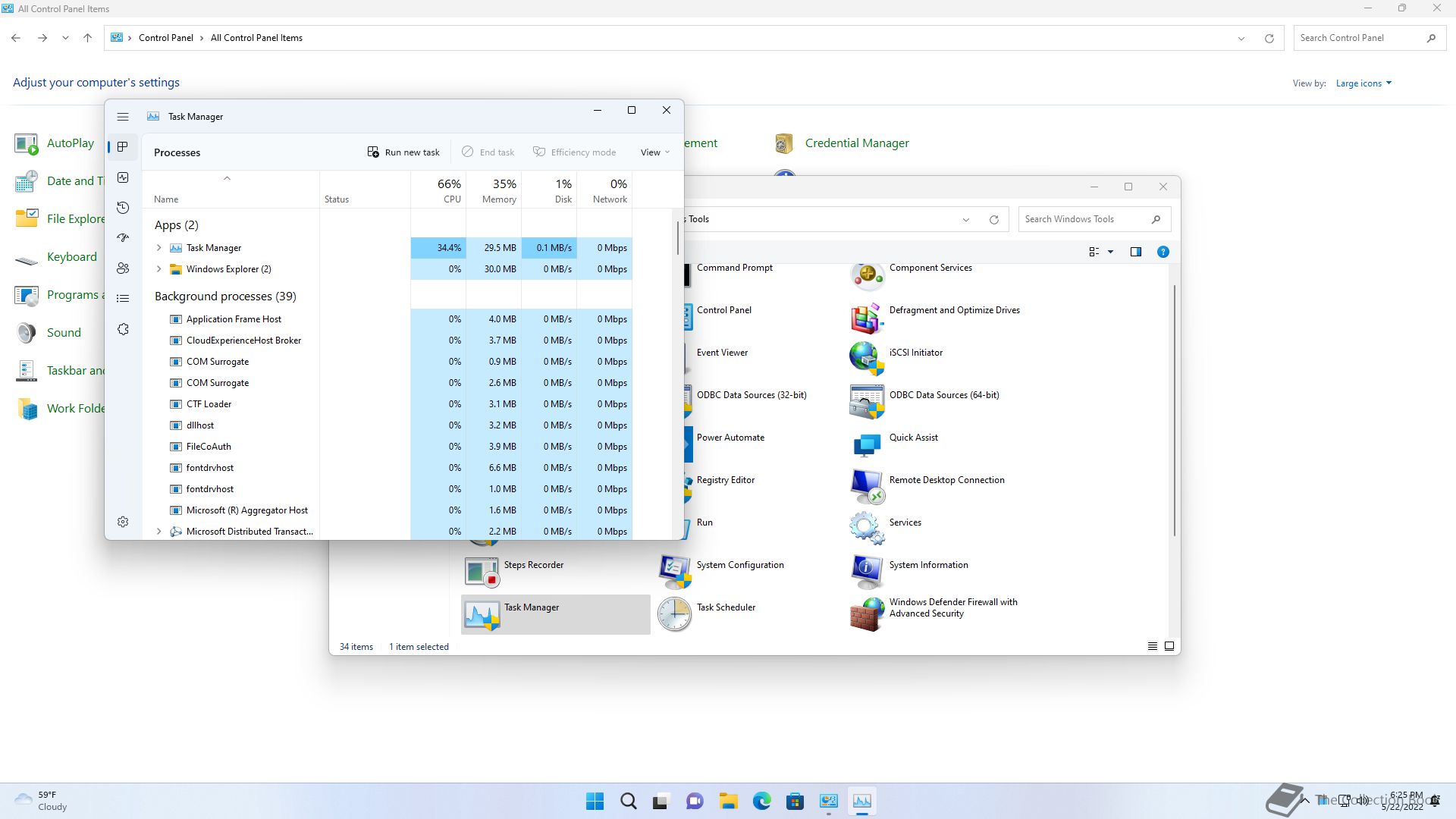The height and width of the screenshot is (819, 1456).
Task: Click Search Control Panel field
Action: [1369, 38]
